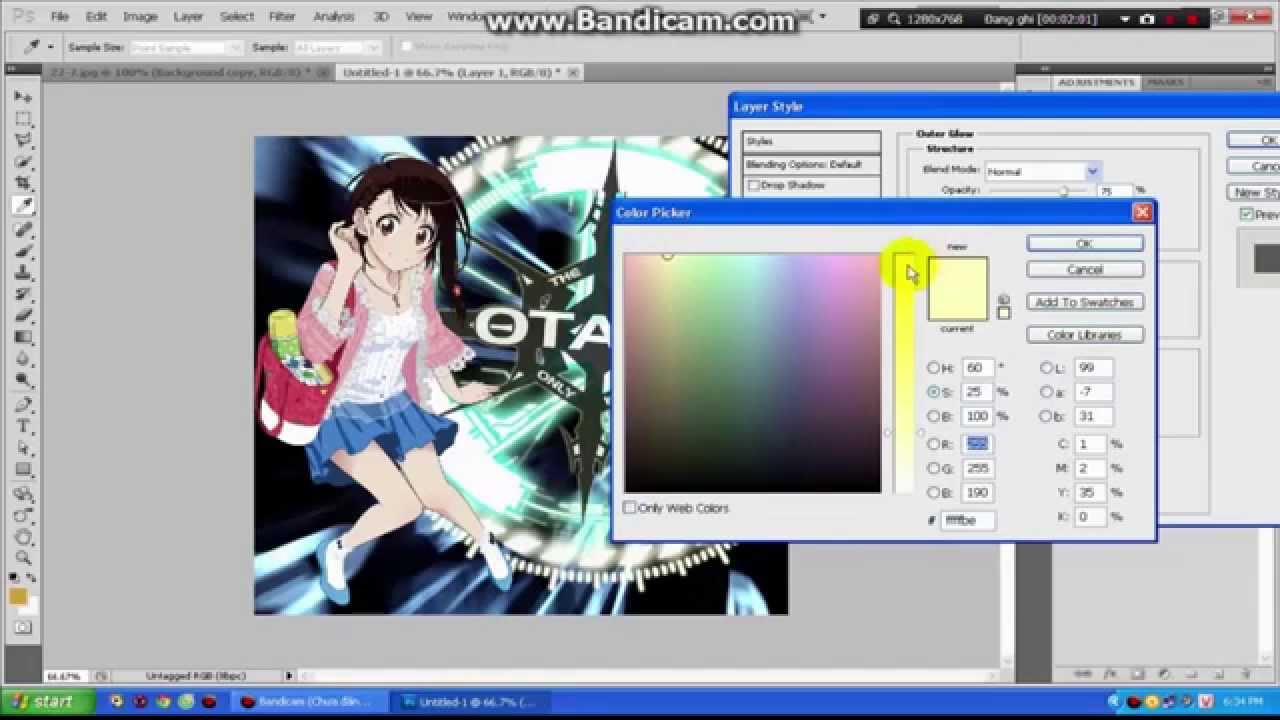Screen dimensions: 1280x720
Task: Select the R red radio button
Action: 934,444
